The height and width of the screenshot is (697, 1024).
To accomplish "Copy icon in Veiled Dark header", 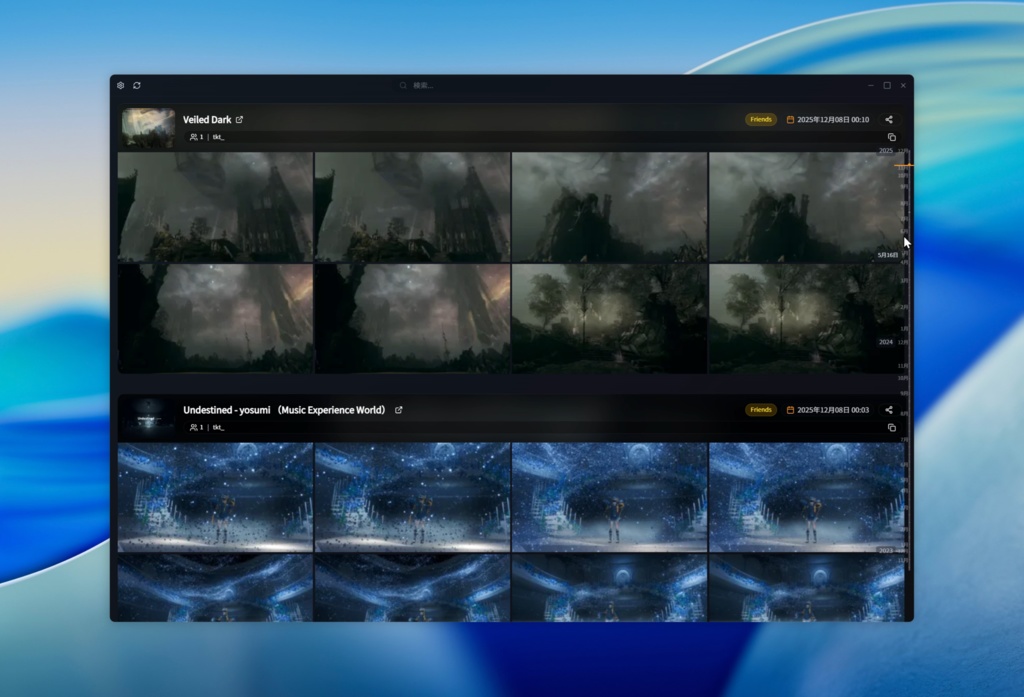I will coord(891,137).
